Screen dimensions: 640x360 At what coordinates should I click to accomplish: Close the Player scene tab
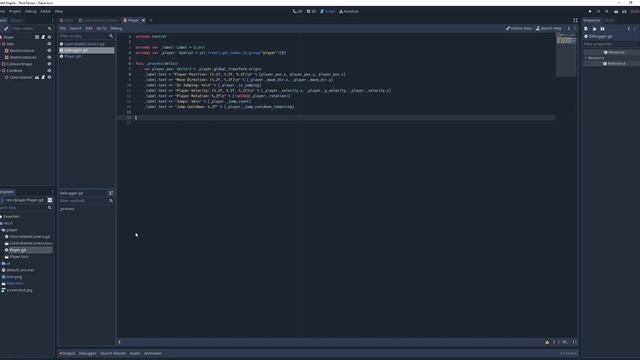(143, 20)
